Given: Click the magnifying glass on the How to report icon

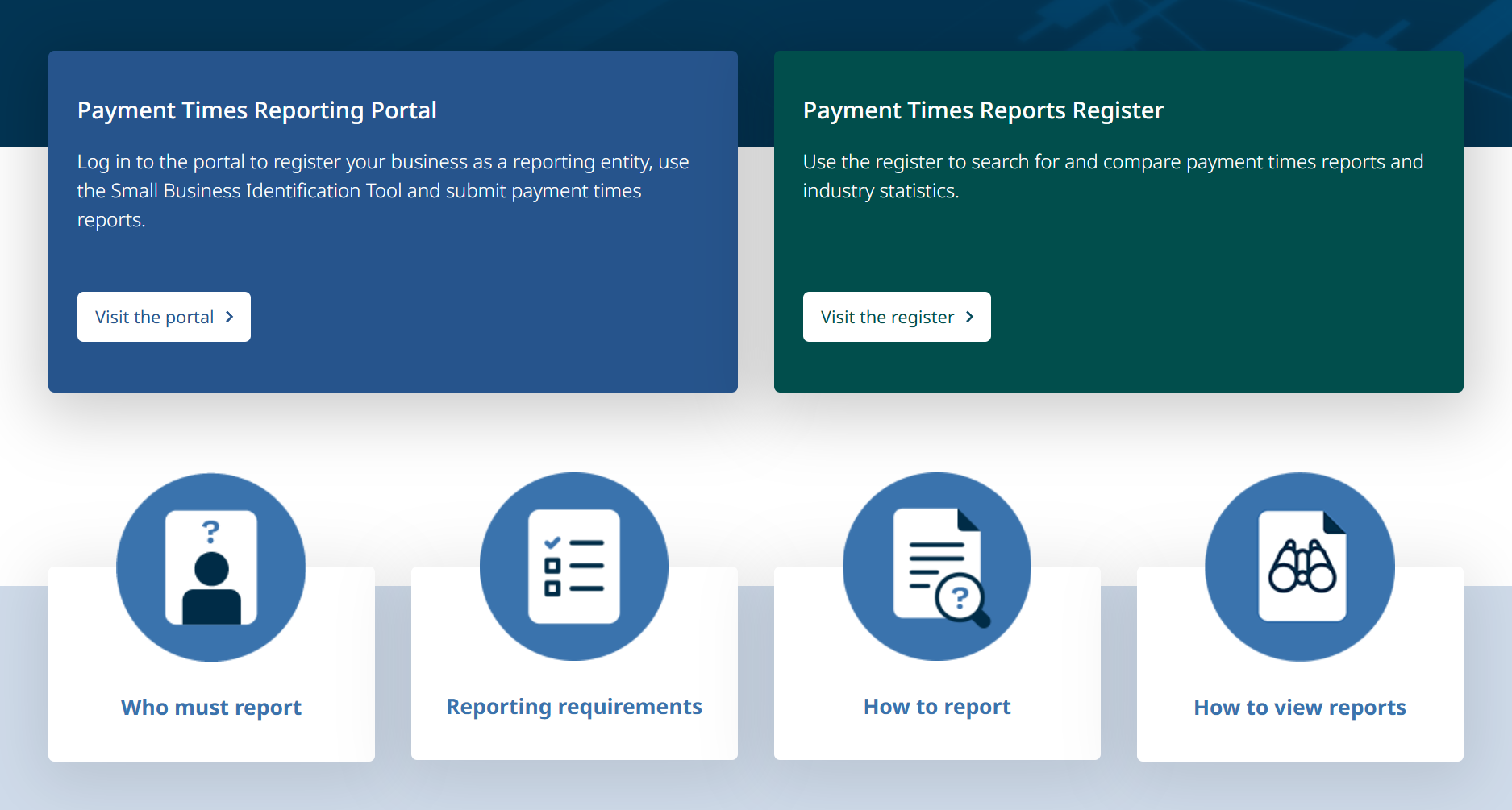Looking at the screenshot, I should [x=961, y=600].
